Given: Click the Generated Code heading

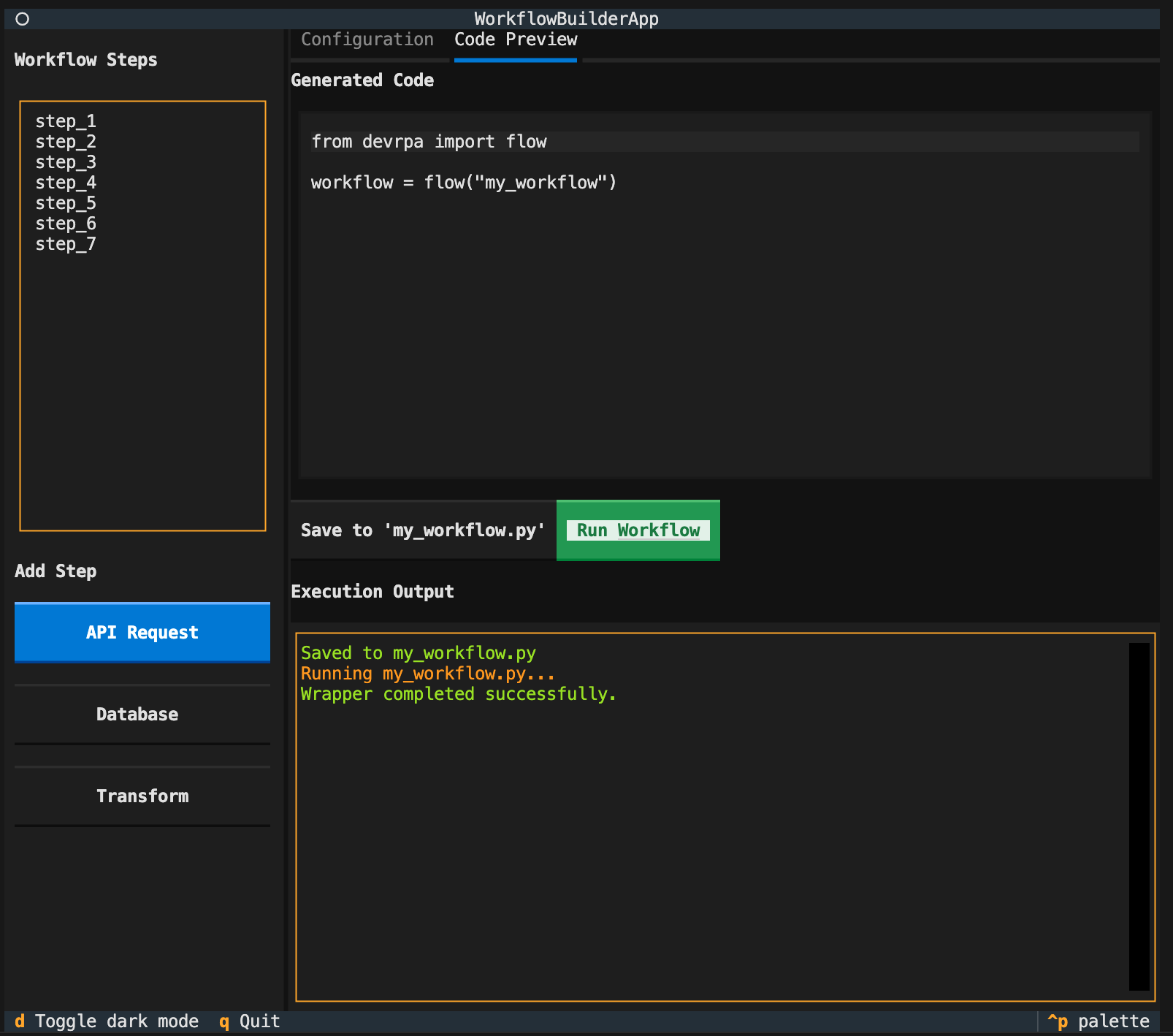Looking at the screenshot, I should tap(362, 80).
